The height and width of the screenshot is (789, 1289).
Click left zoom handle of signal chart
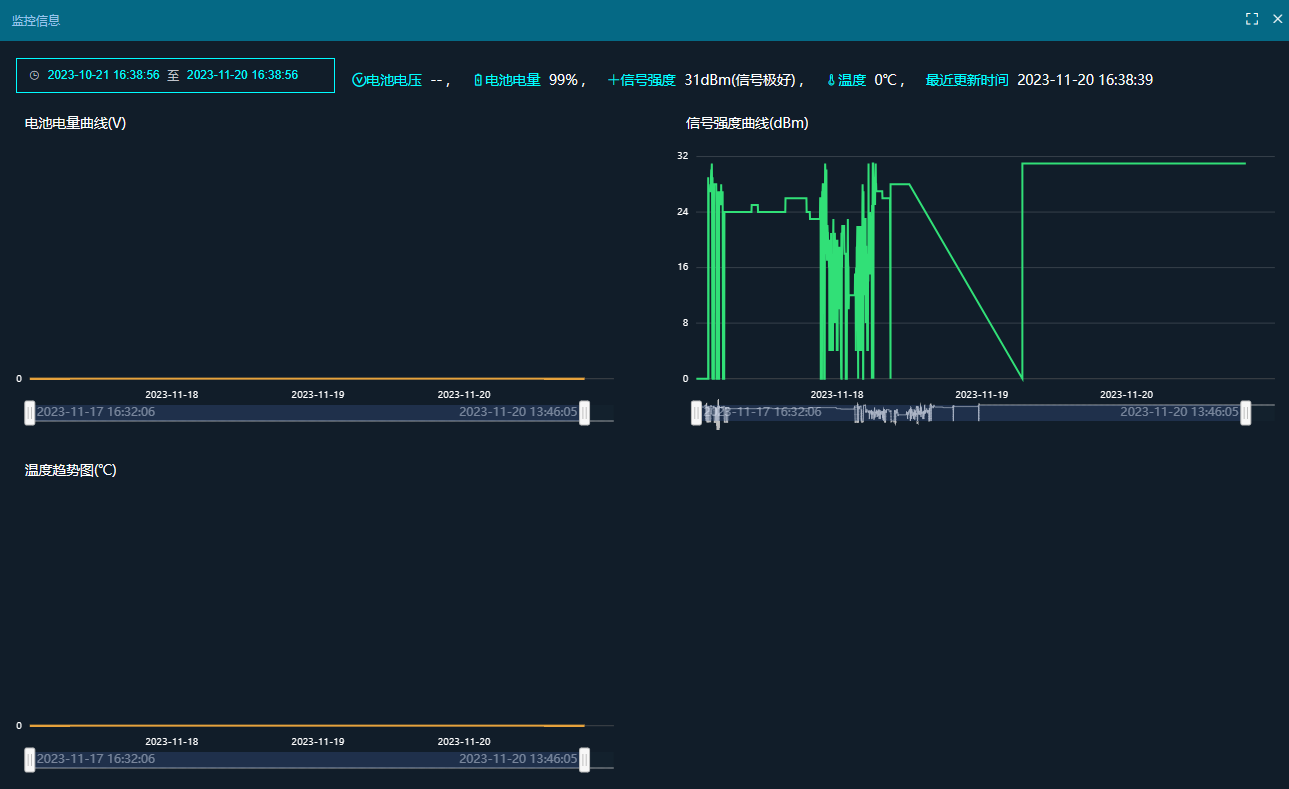coord(697,413)
